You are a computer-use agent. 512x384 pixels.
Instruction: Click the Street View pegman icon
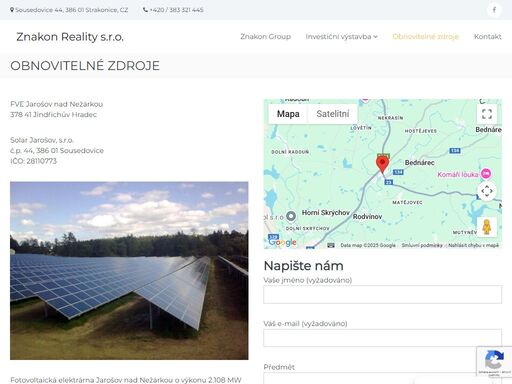[487, 227]
